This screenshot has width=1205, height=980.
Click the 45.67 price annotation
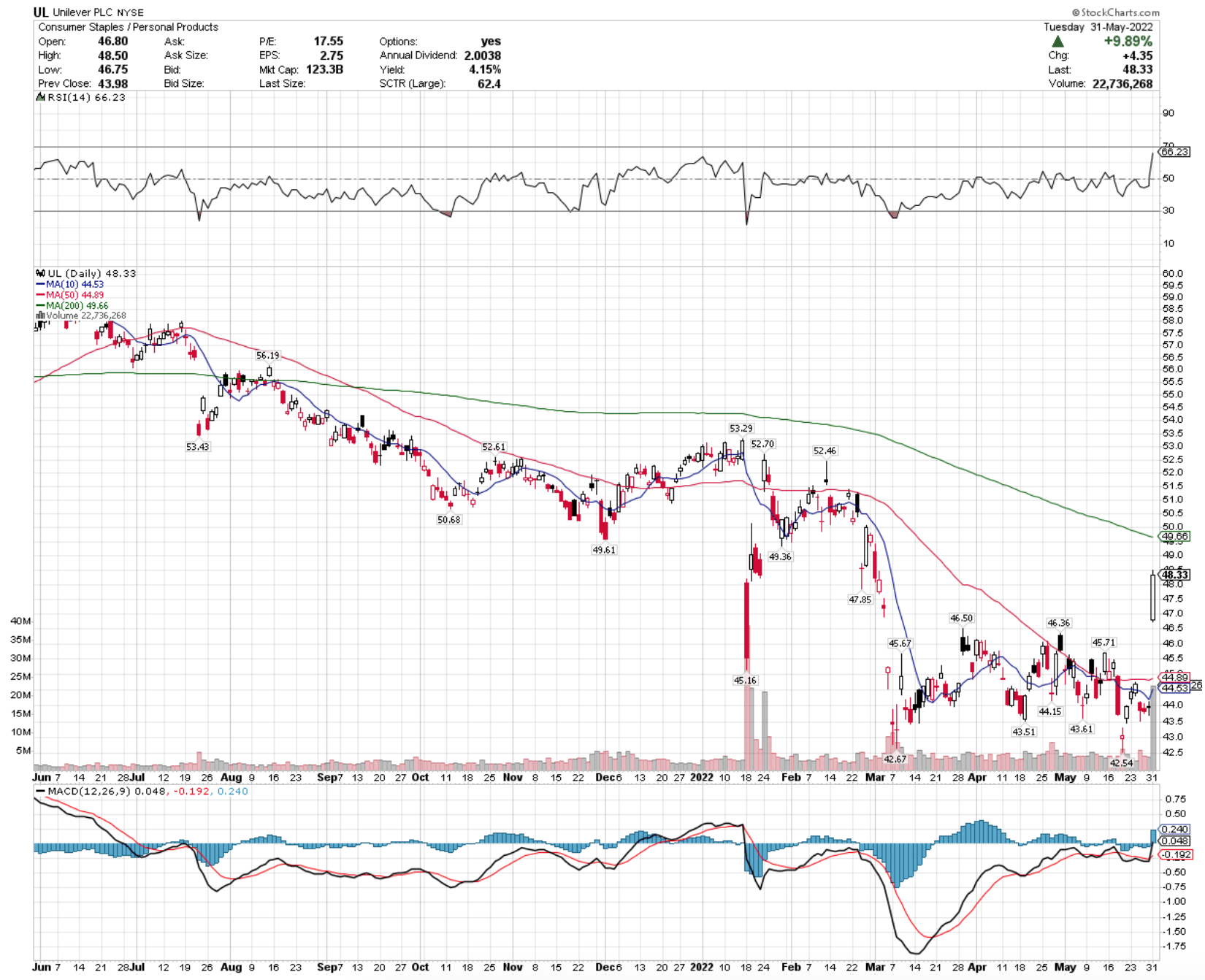click(900, 643)
